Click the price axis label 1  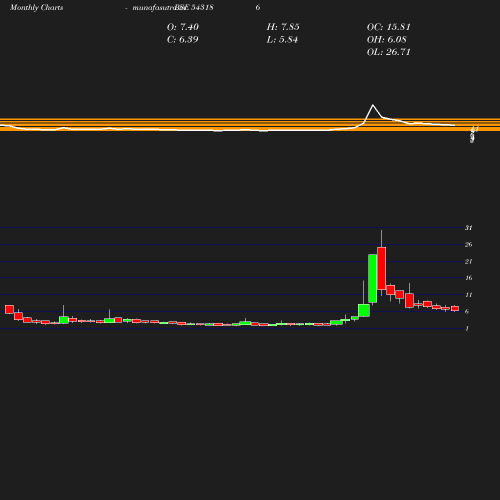click(467, 329)
